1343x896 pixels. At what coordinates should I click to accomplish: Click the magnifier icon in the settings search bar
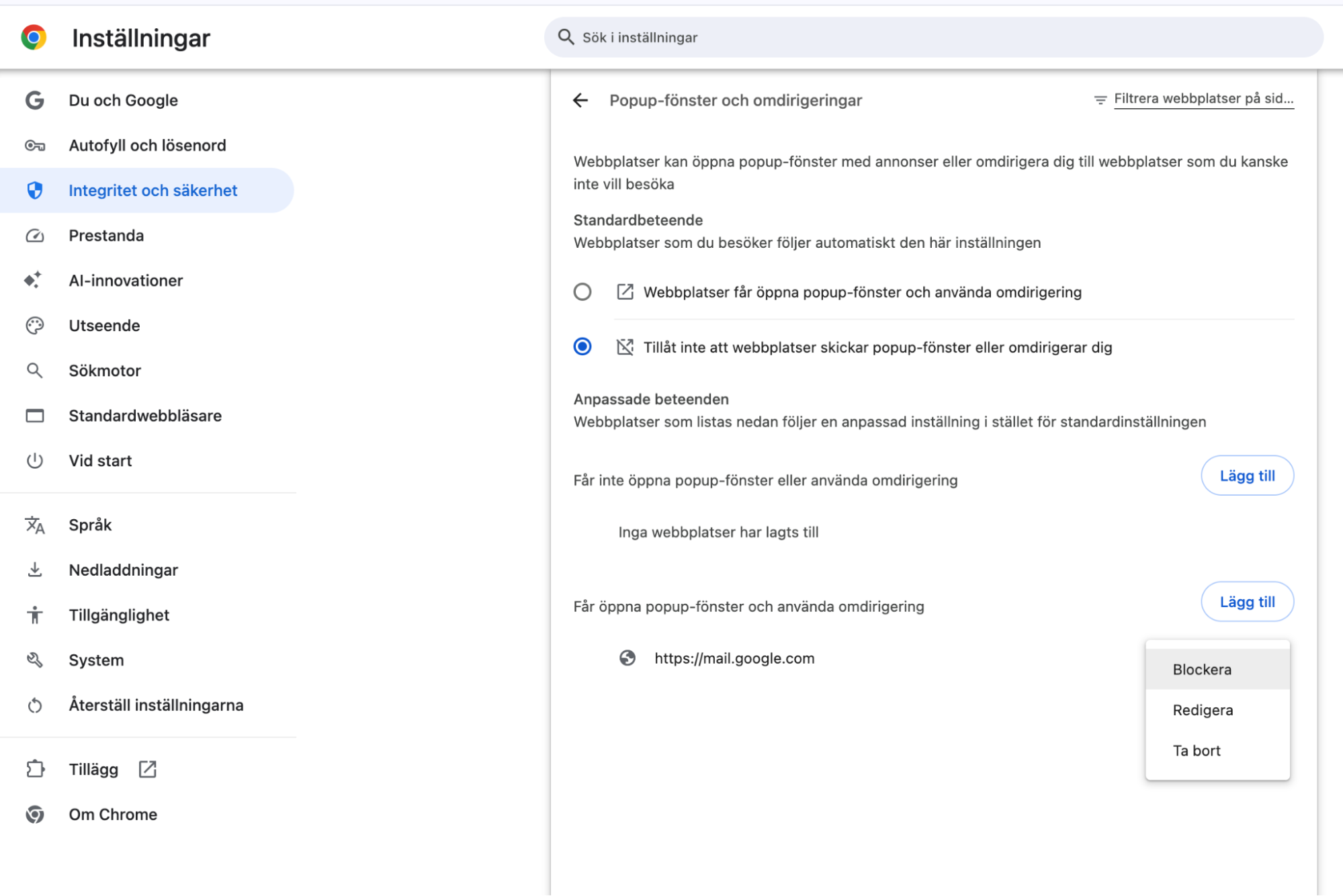coord(566,38)
